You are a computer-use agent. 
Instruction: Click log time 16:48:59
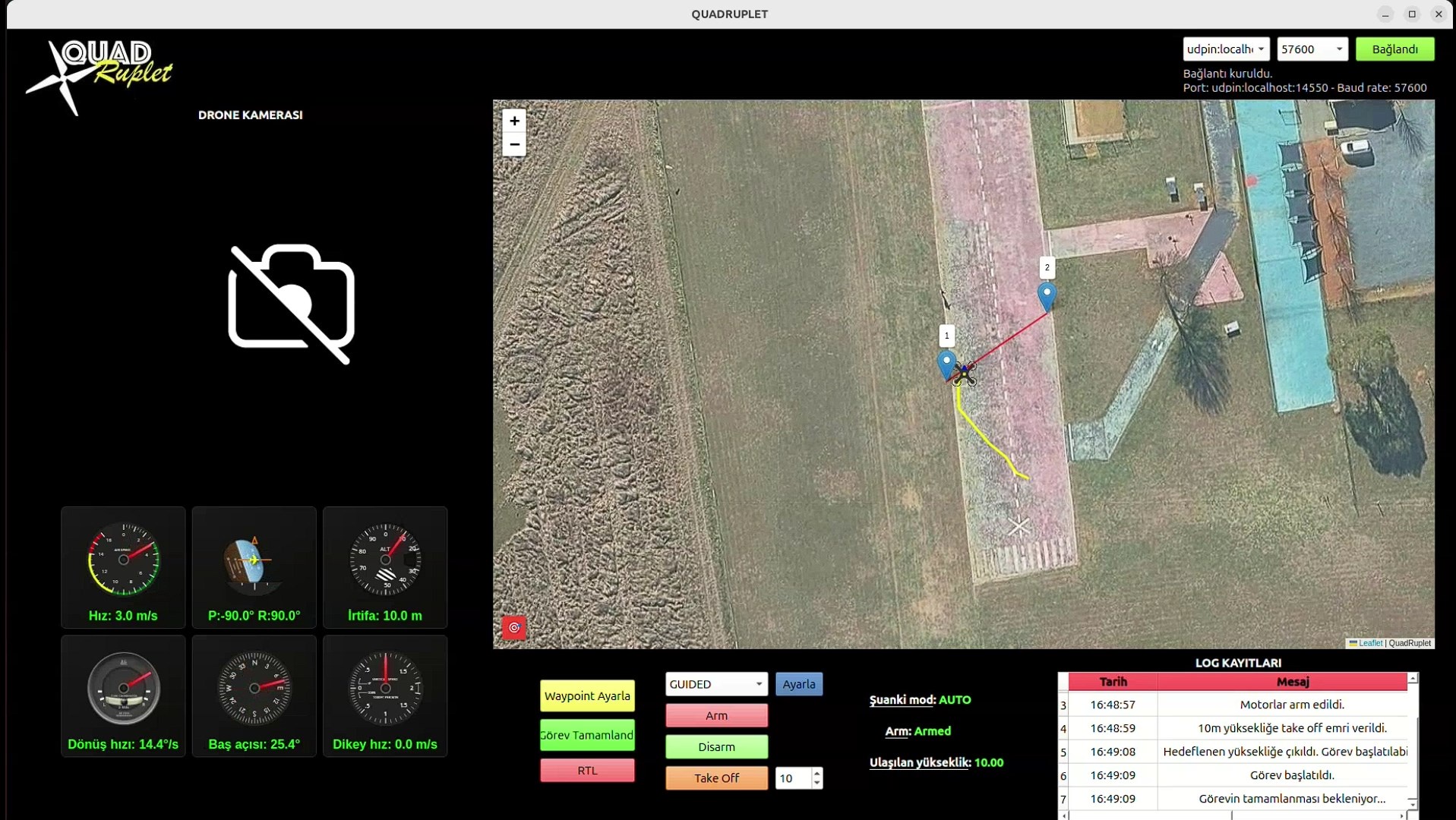pos(1113,728)
